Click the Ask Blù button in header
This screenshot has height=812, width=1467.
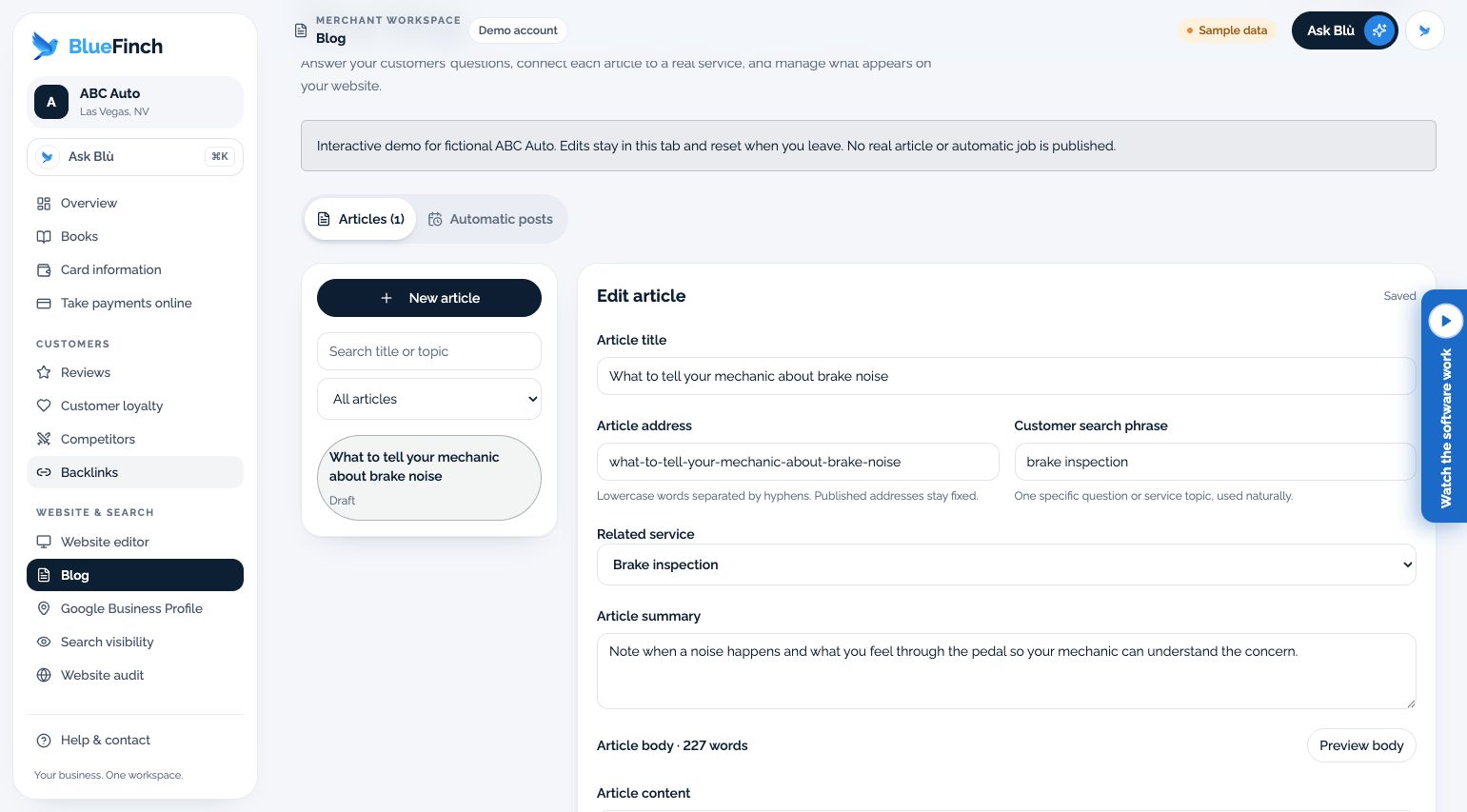[x=1344, y=30]
